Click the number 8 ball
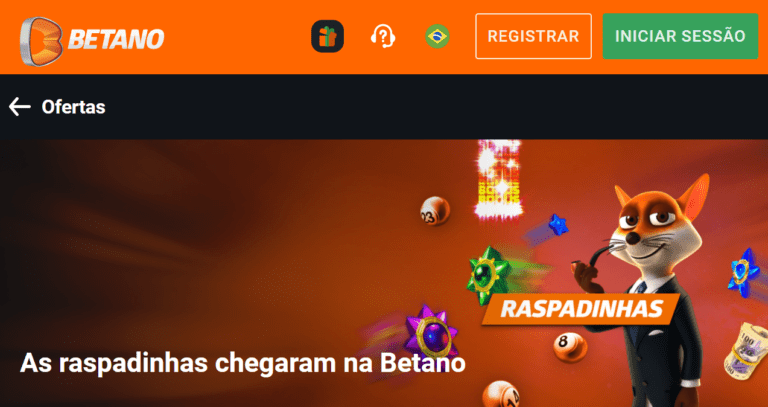768x407 pixels. (570, 347)
